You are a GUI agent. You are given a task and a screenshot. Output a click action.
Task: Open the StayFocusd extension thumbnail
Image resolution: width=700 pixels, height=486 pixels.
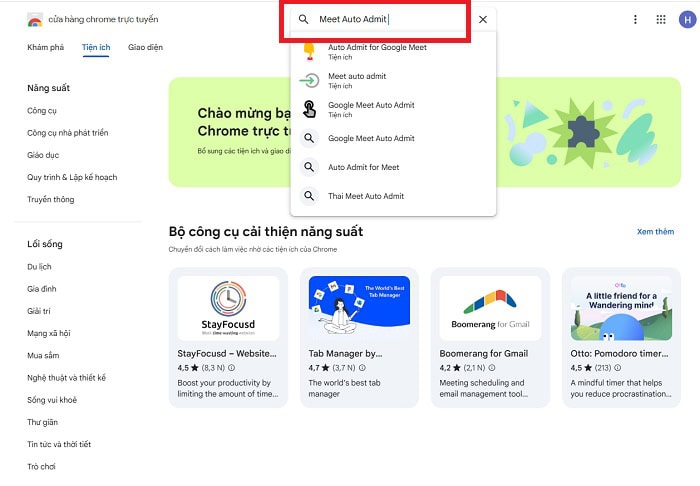[x=228, y=308]
